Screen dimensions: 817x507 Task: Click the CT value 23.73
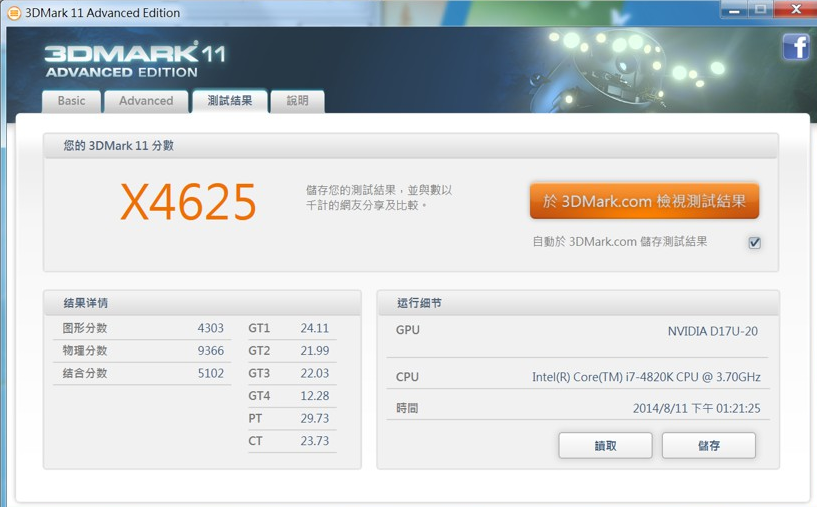(x=315, y=441)
